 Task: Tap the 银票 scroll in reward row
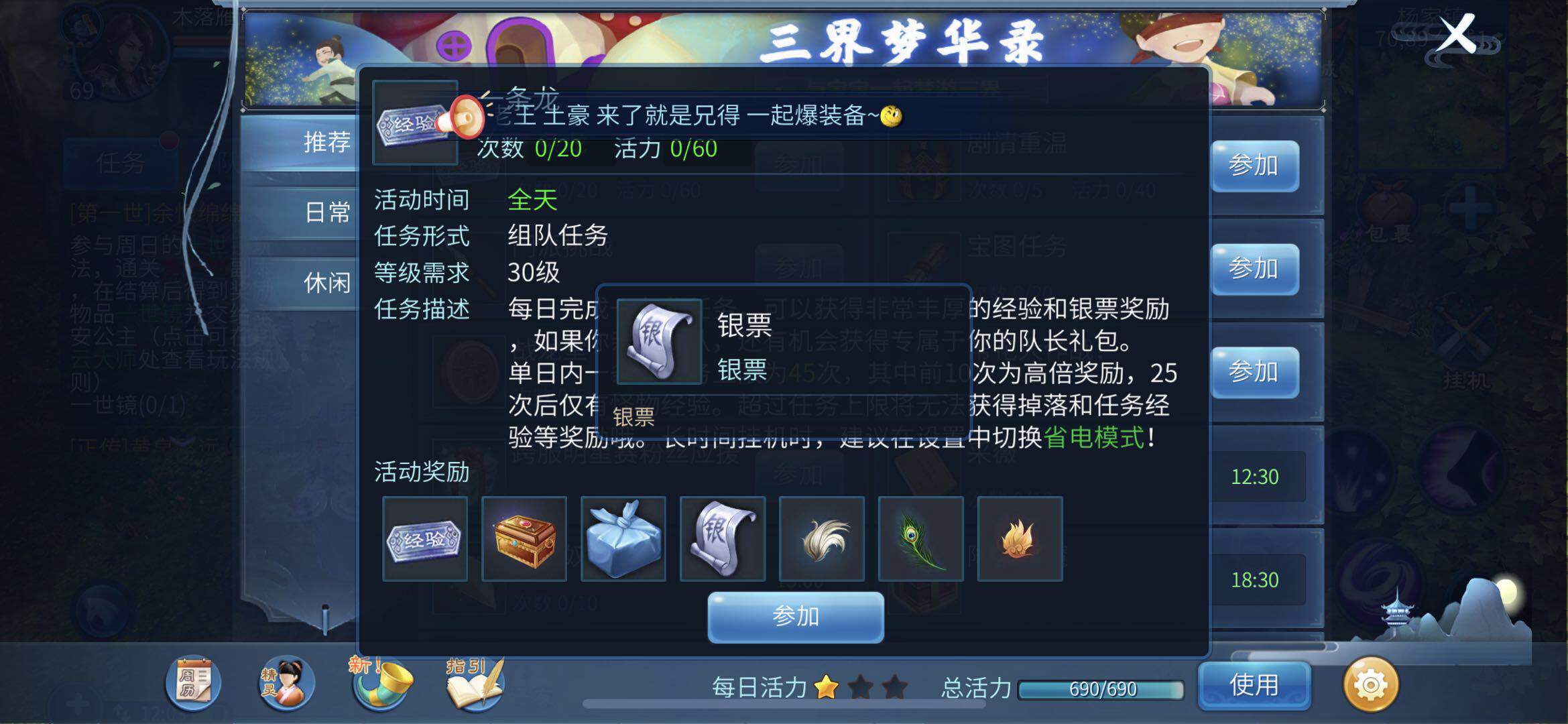coord(722,539)
